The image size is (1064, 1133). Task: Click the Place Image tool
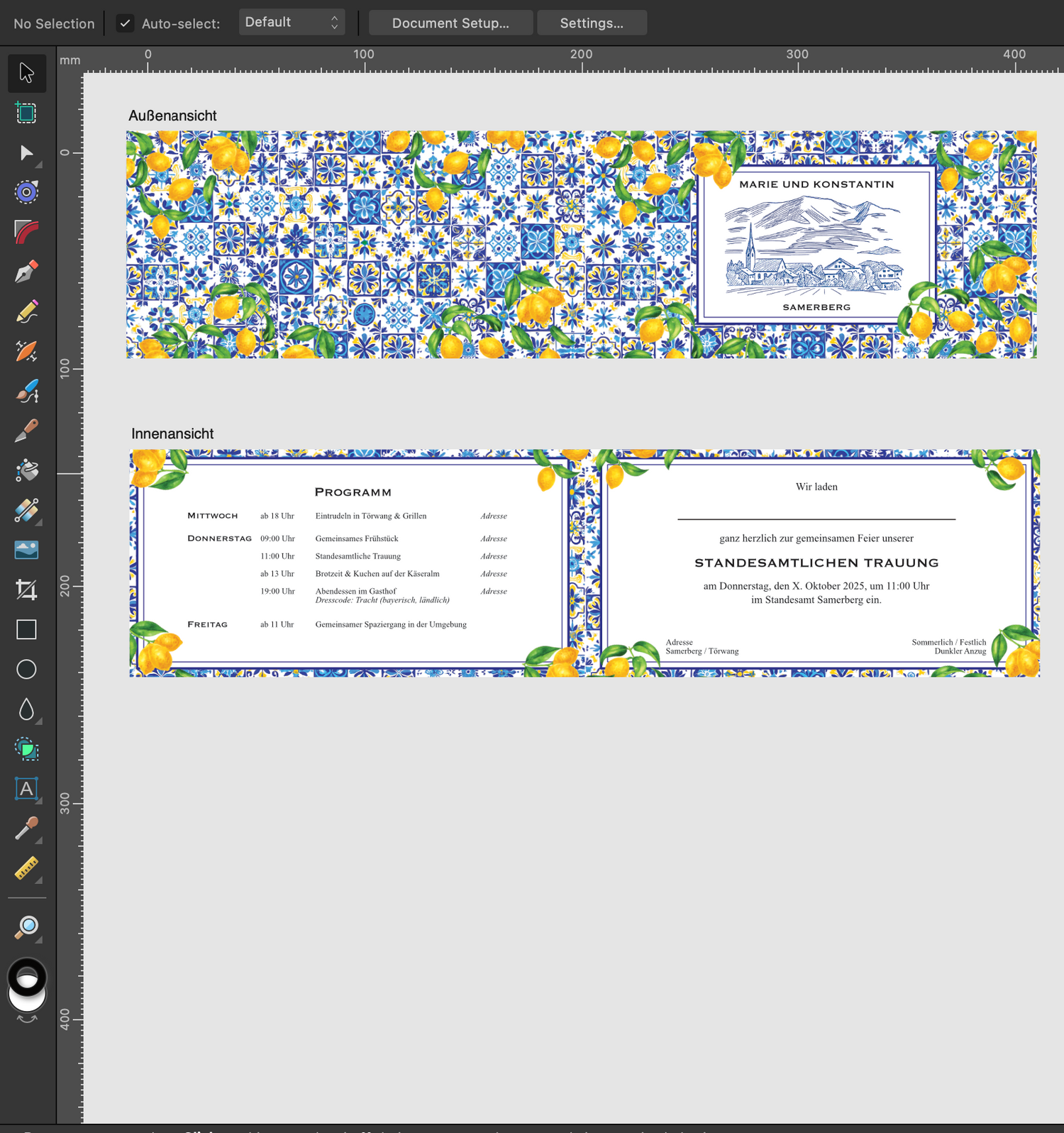coord(27,550)
